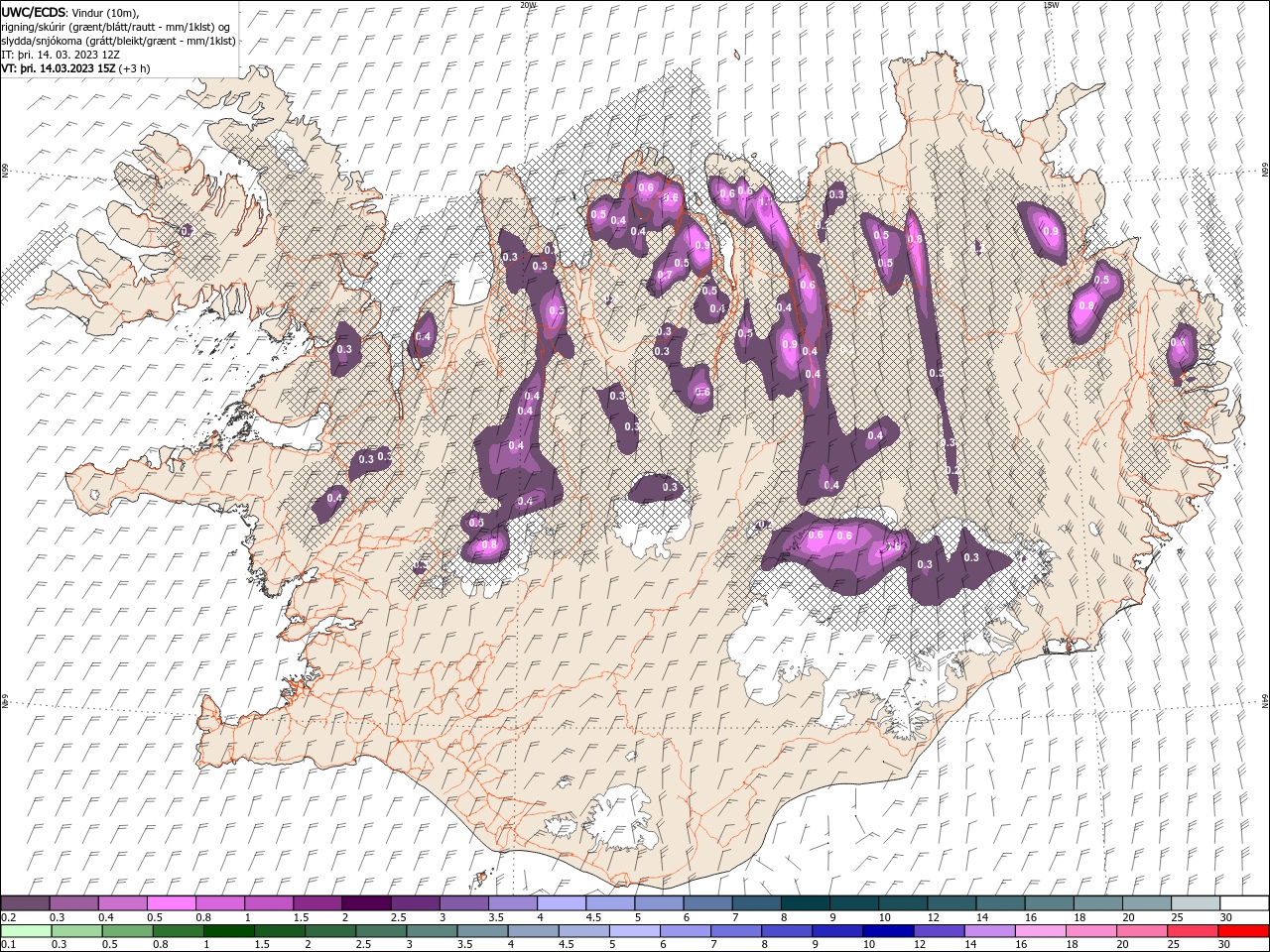This screenshot has height=952, width=1270.
Task: Select snow legend swatch right of 30
Action: (1244, 903)
